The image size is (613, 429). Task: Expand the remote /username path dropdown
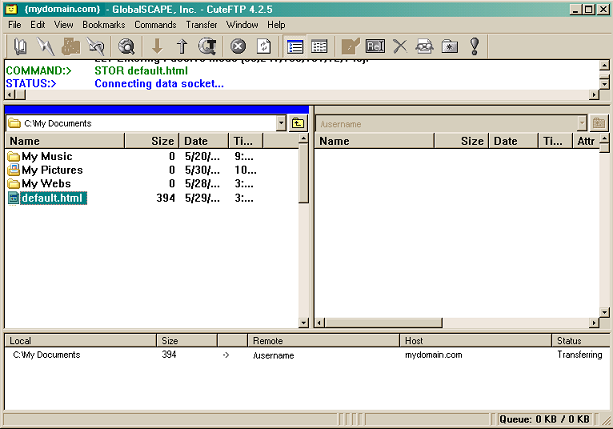(x=581, y=123)
